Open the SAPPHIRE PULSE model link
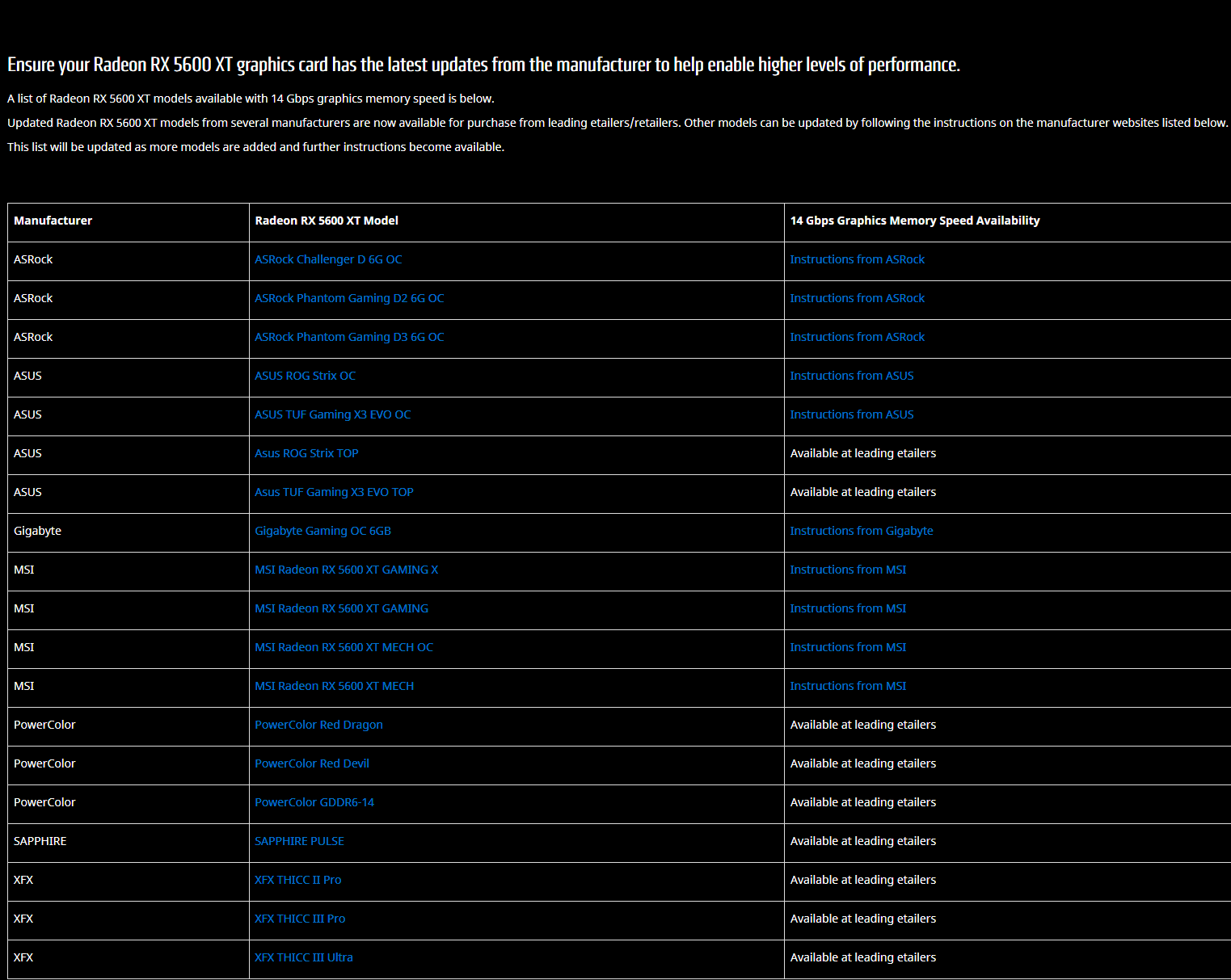1231x980 pixels. pyautogui.click(x=299, y=841)
